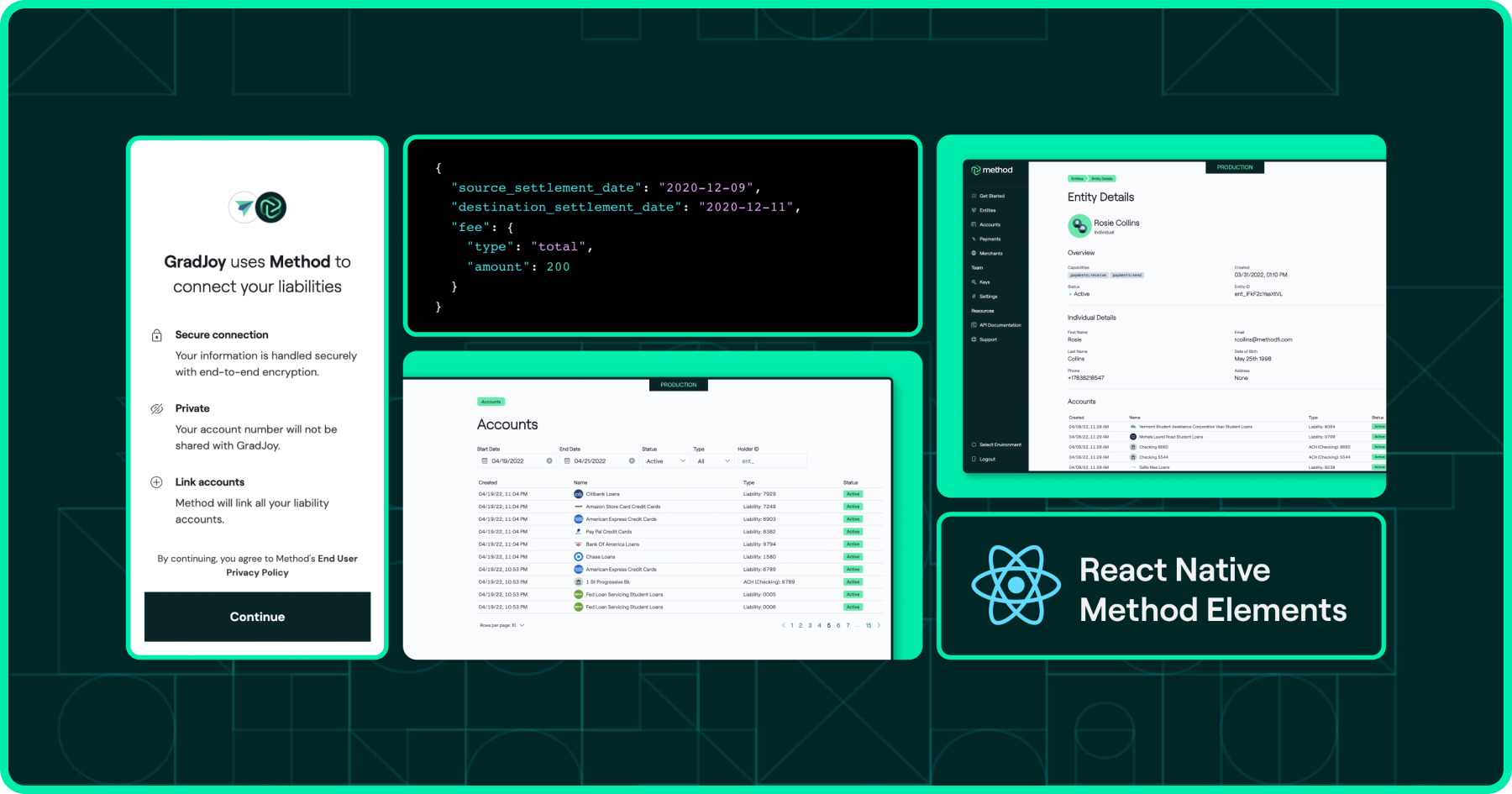
Task: Click the 1 St Progressive Bk bank icon
Action: [x=578, y=582]
